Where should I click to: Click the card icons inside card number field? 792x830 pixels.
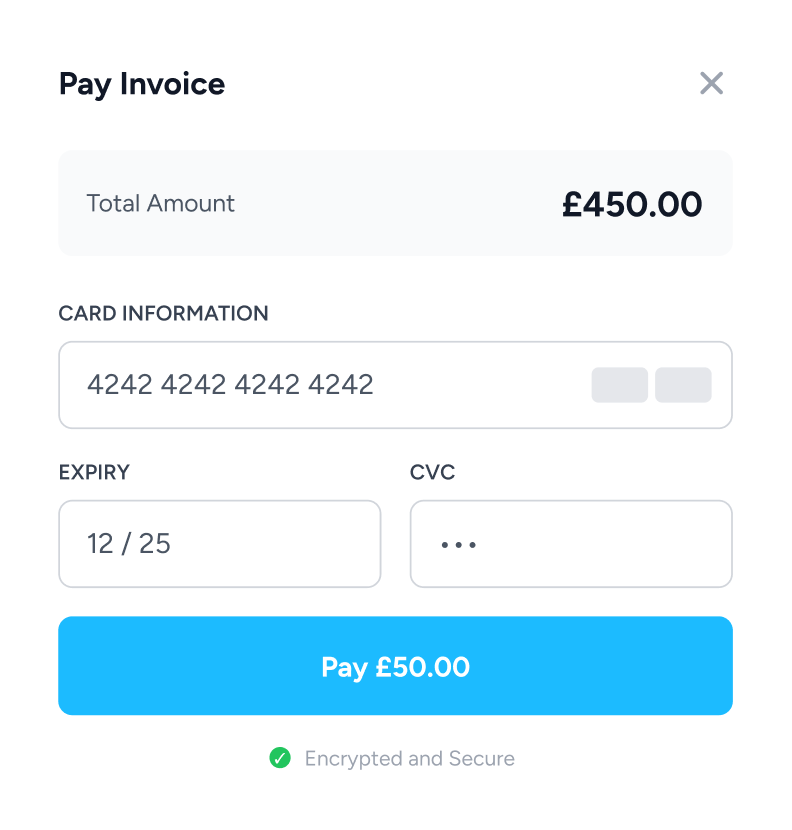[x=650, y=385]
